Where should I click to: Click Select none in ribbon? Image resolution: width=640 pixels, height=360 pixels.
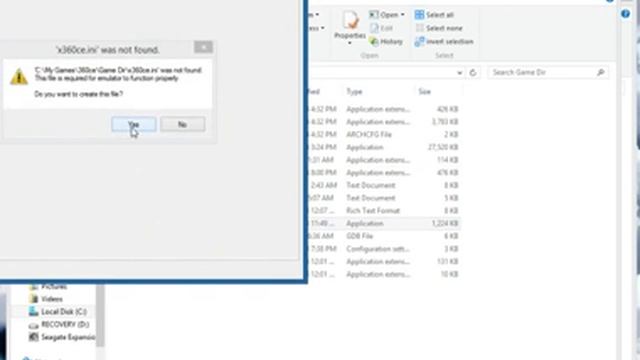[439, 28]
